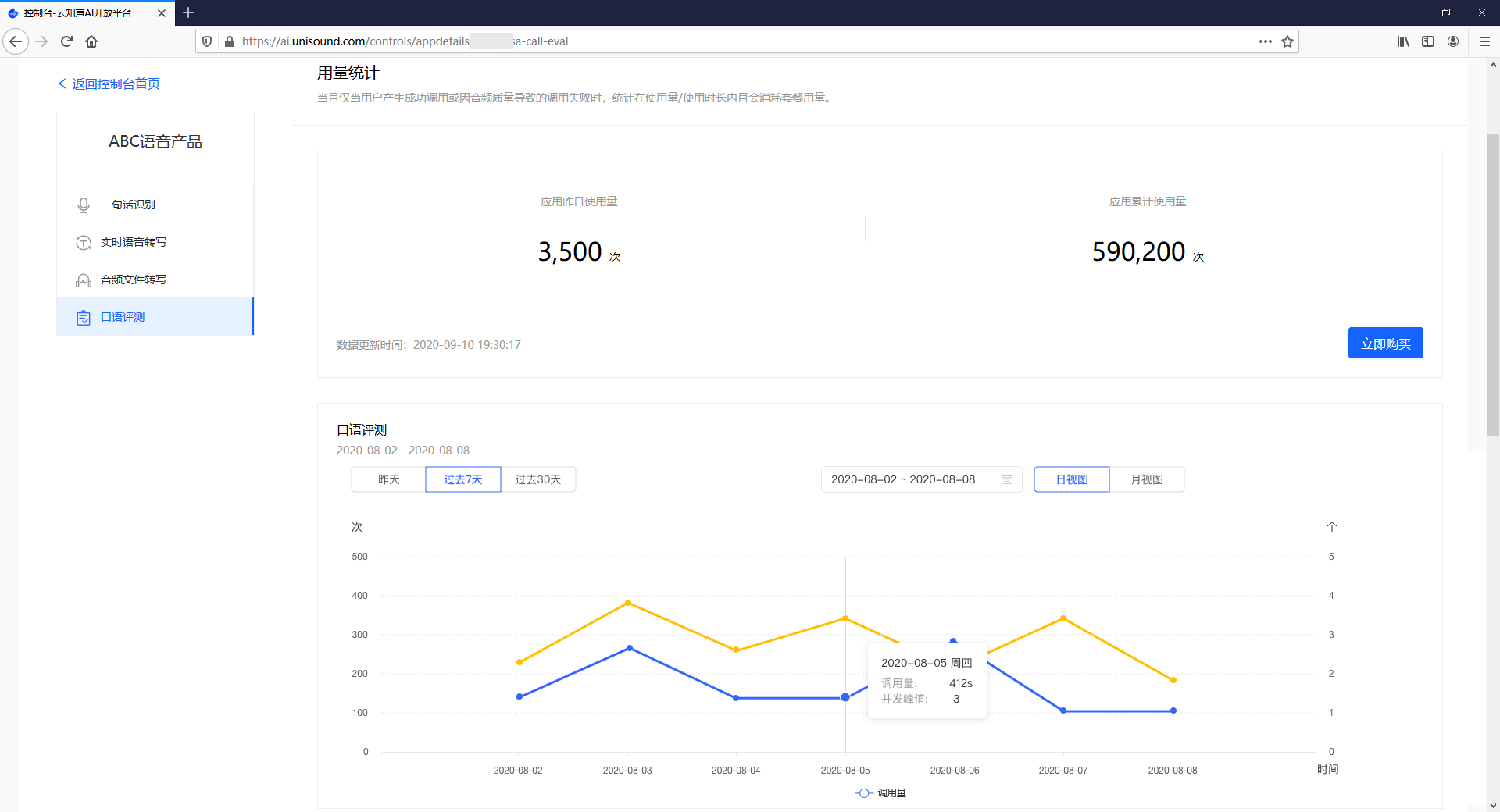Open the date range picker field
The width and height of the screenshot is (1500, 812).
(921, 479)
